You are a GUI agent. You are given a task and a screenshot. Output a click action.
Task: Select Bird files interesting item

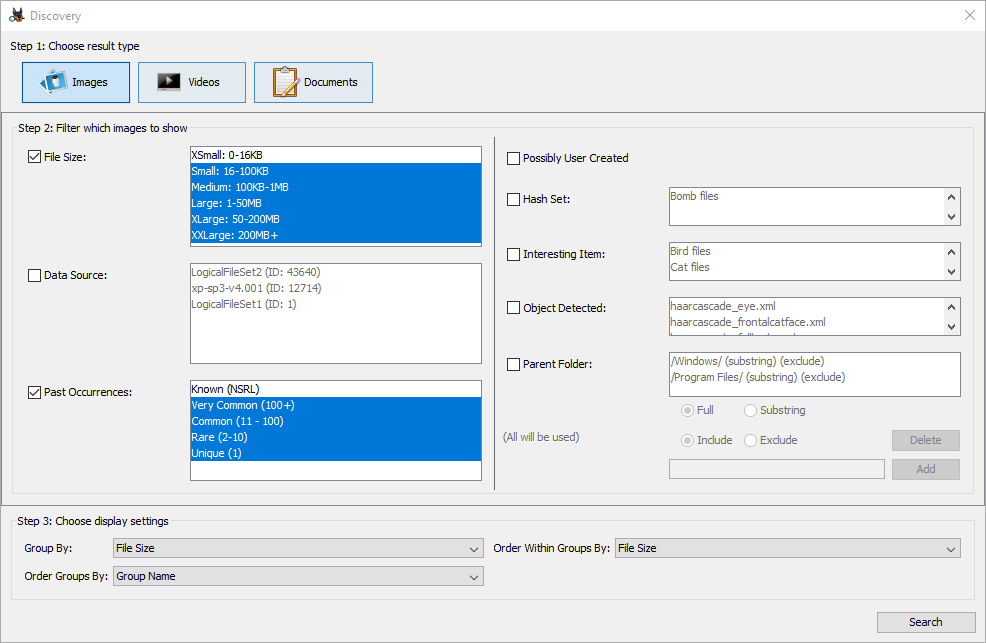[x=806, y=251]
